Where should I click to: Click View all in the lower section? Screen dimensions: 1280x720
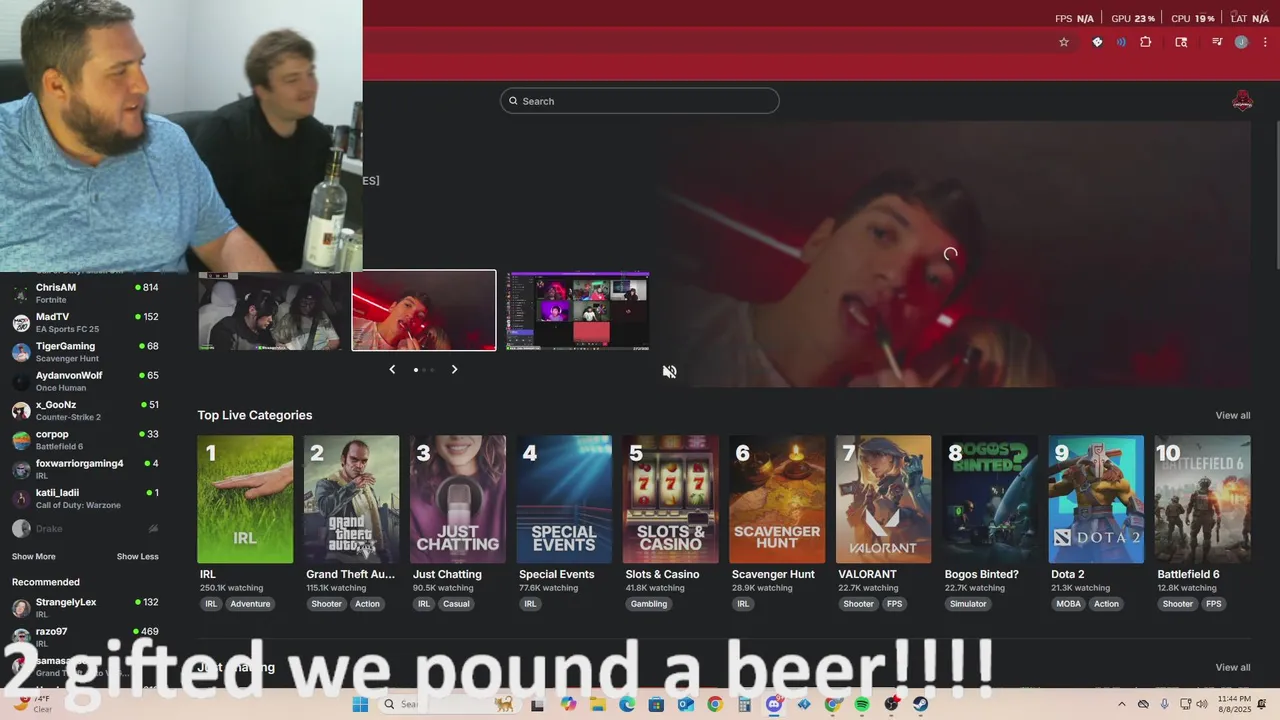1232,667
